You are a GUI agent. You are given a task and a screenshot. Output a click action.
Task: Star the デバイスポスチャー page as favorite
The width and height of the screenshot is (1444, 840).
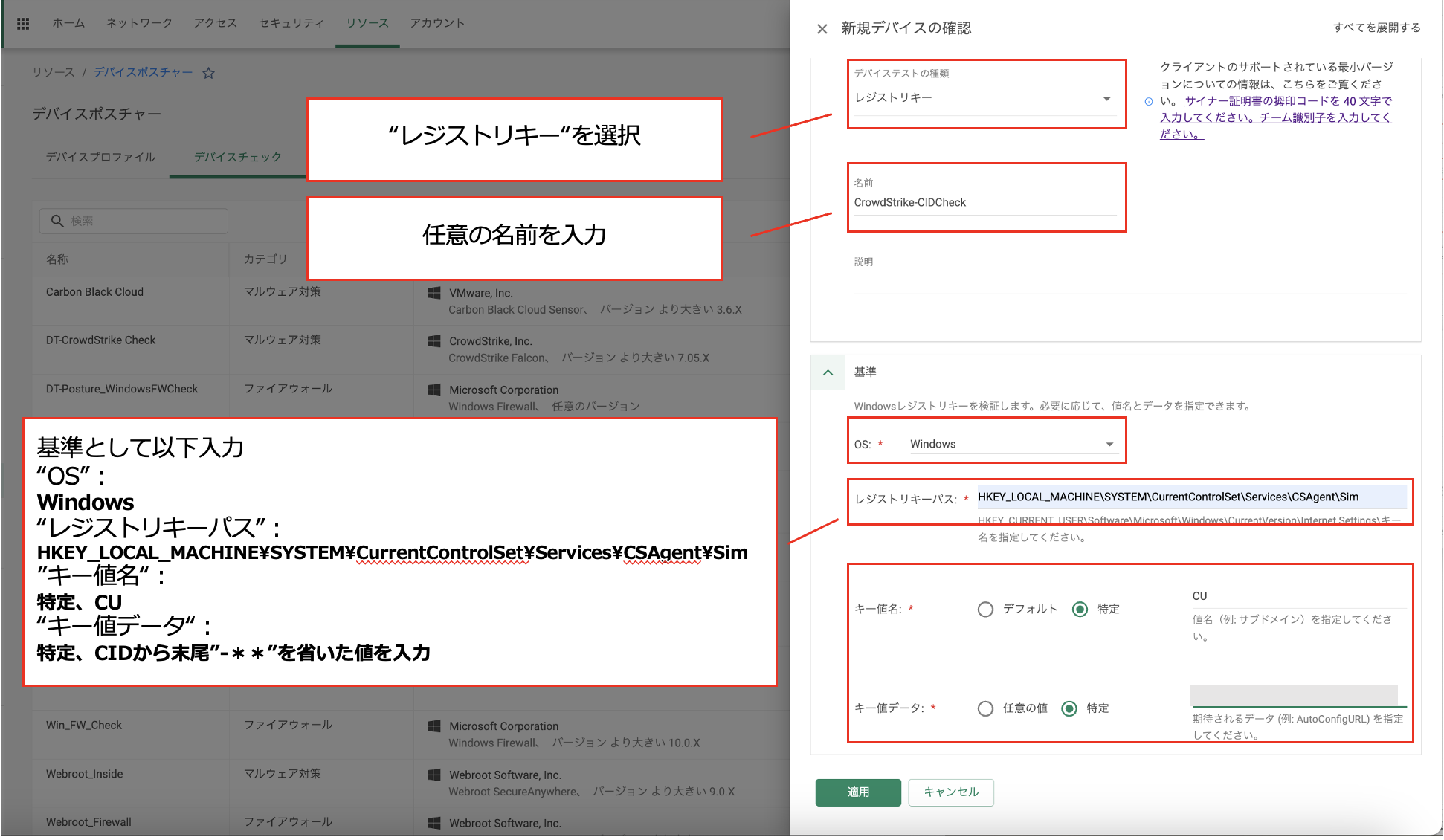209,73
